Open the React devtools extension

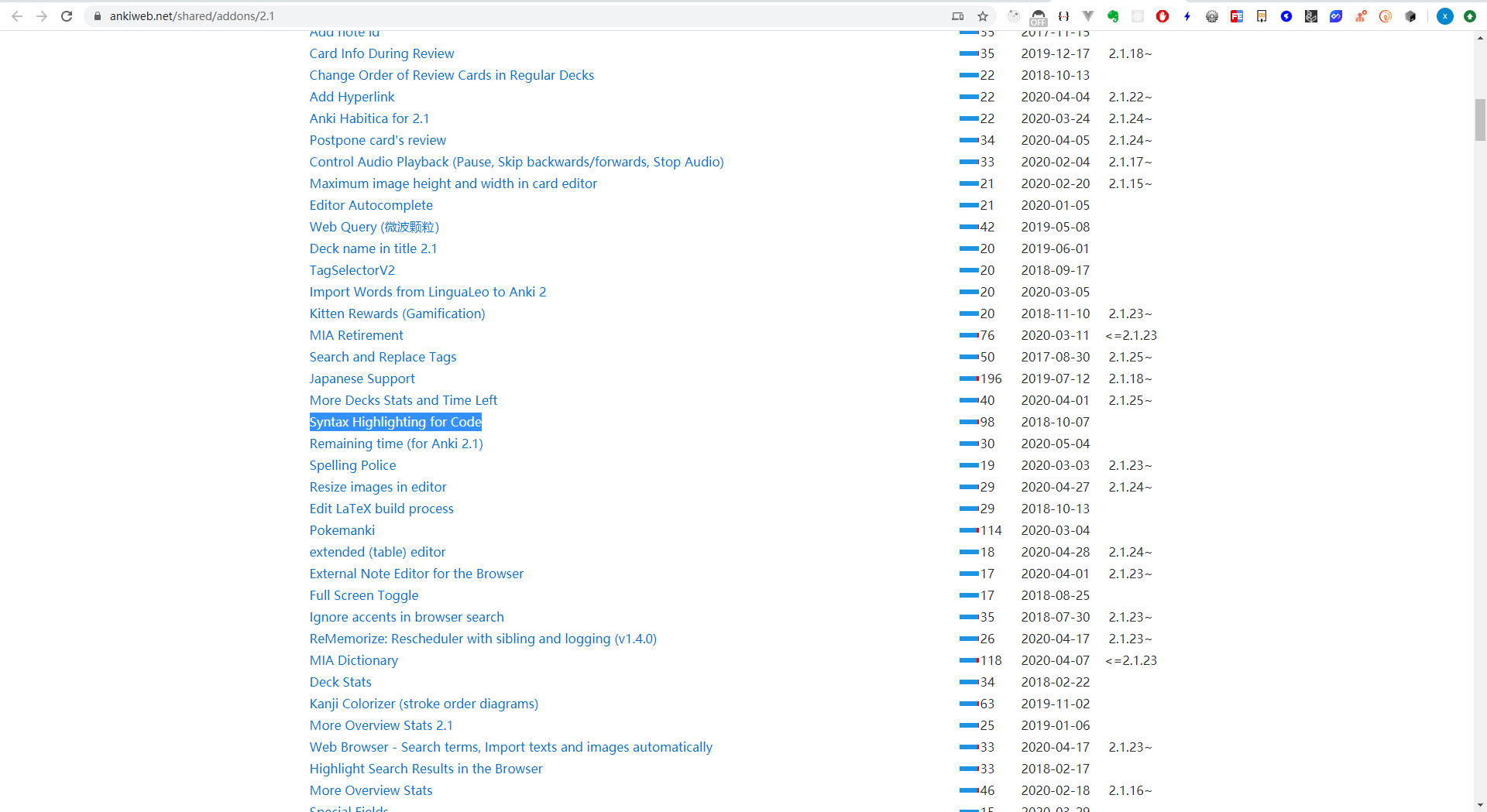[x=1138, y=16]
